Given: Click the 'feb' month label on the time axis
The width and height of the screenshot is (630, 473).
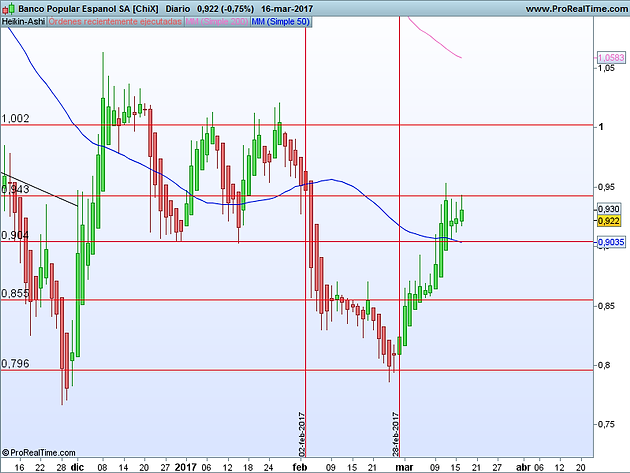Looking at the screenshot, I should coord(300,467).
